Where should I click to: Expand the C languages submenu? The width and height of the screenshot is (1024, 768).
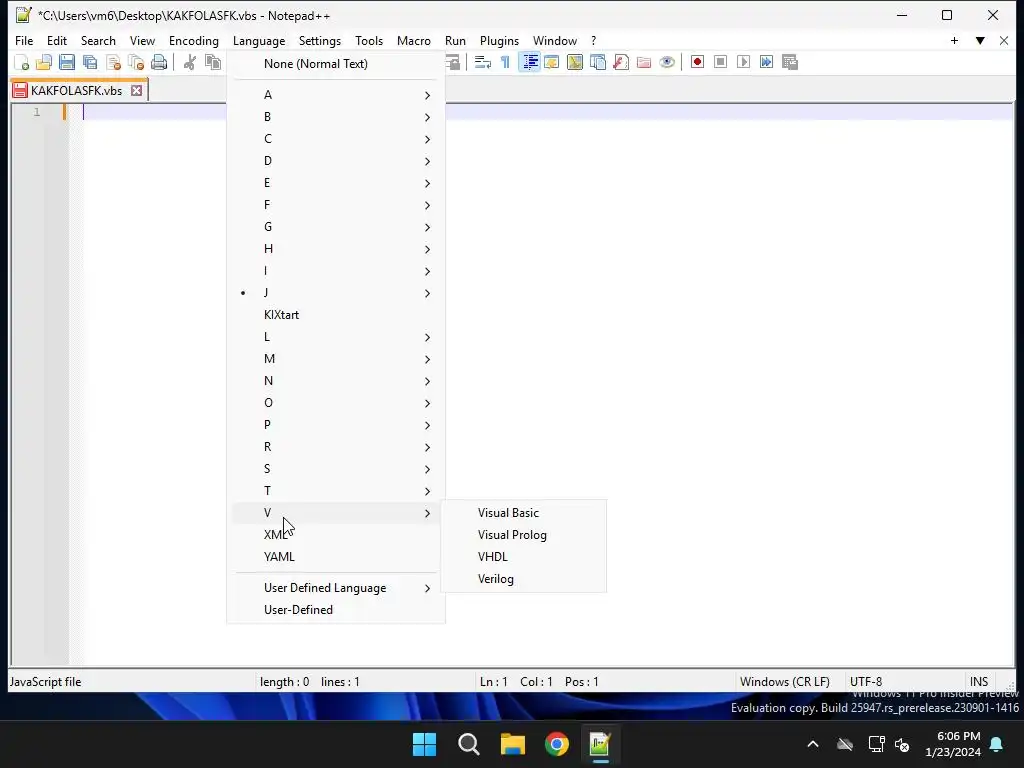[336, 139]
